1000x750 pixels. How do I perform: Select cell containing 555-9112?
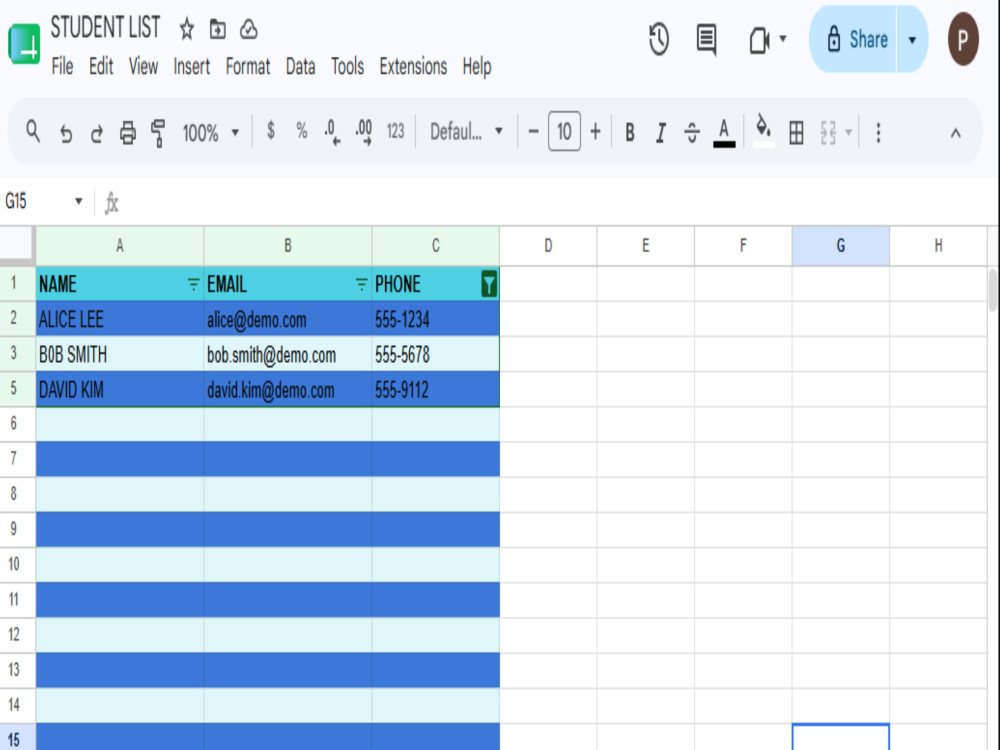coord(436,389)
